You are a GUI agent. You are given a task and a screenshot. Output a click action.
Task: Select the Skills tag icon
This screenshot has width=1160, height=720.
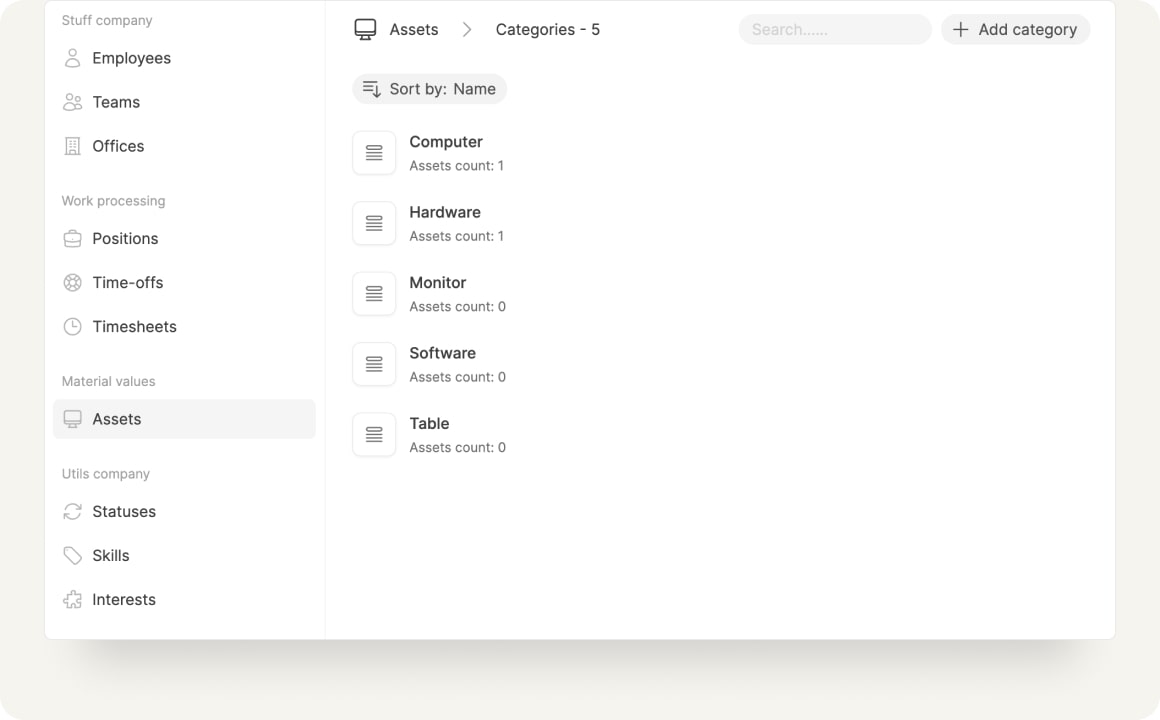(x=72, y=555)
